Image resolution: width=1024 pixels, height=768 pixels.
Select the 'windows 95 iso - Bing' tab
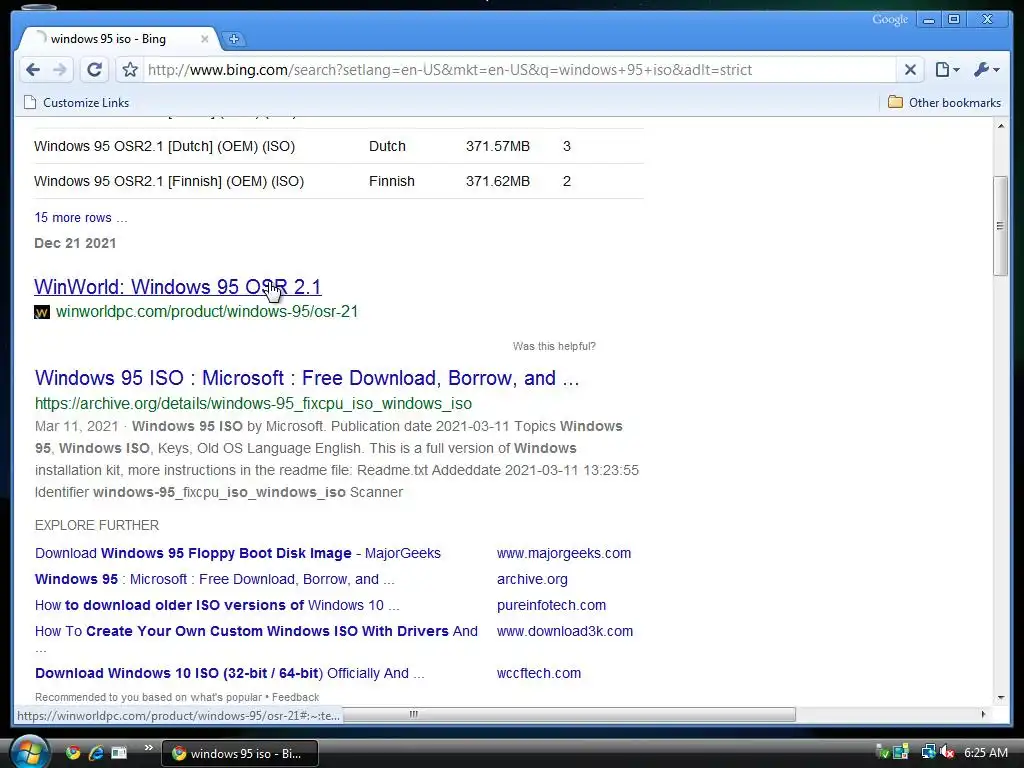pos(118,39)
